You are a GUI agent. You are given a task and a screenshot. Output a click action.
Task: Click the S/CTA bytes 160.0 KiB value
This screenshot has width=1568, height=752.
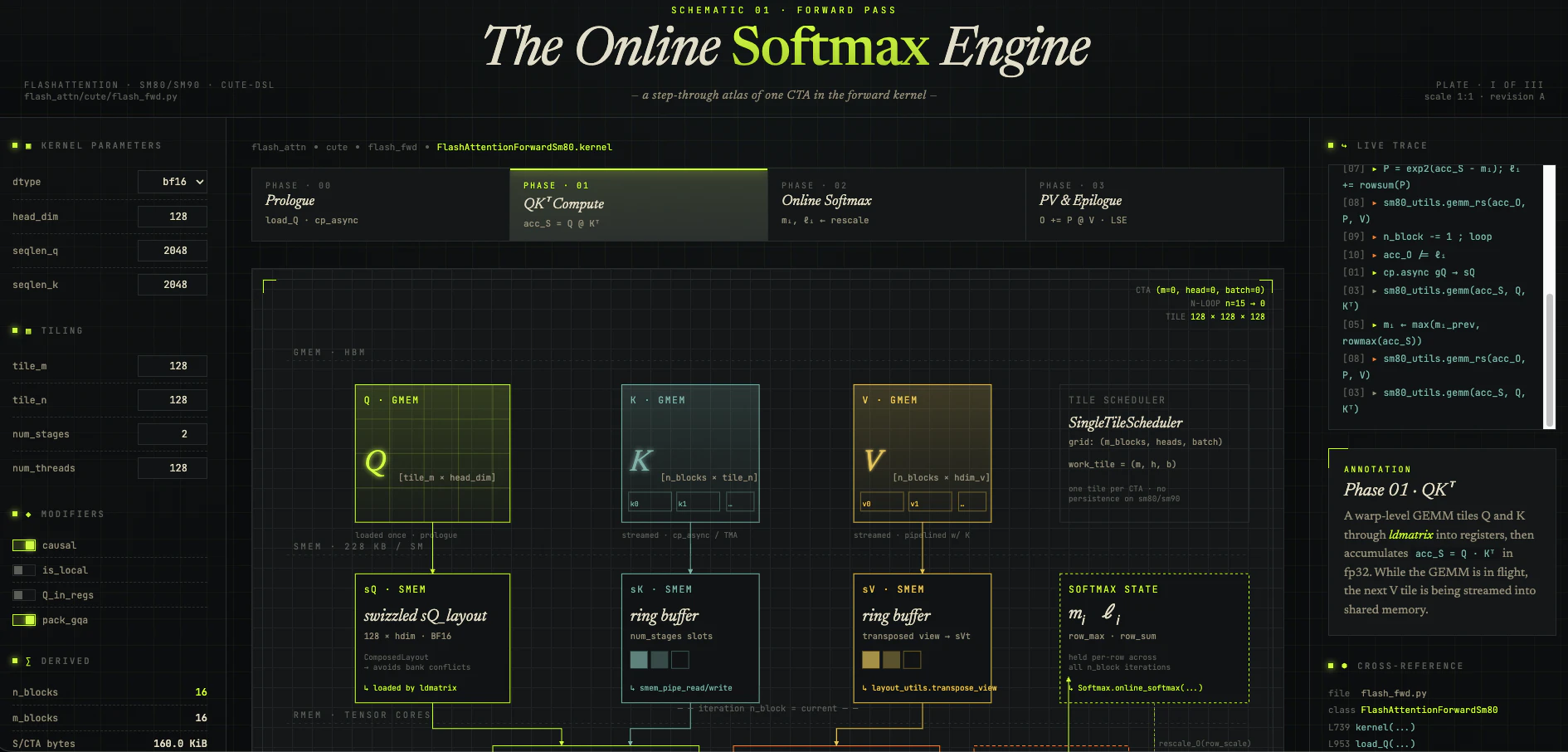pyautogui.click(x=180, y=744)
